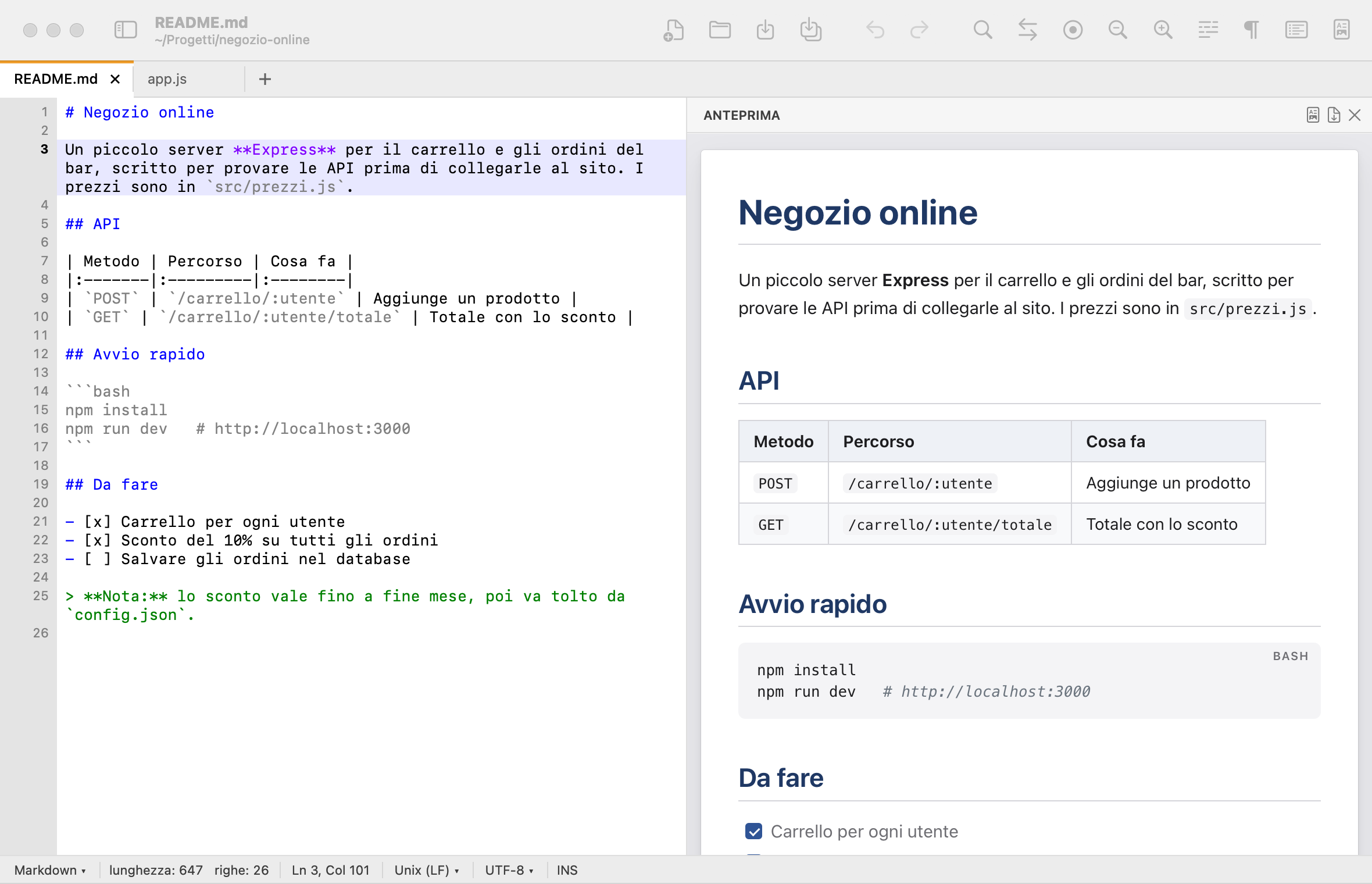Toggle 'Carrello per ogni utente' checkbox in preview
The width and height of the screenshot is (1372, 884).
pos(753,831)
